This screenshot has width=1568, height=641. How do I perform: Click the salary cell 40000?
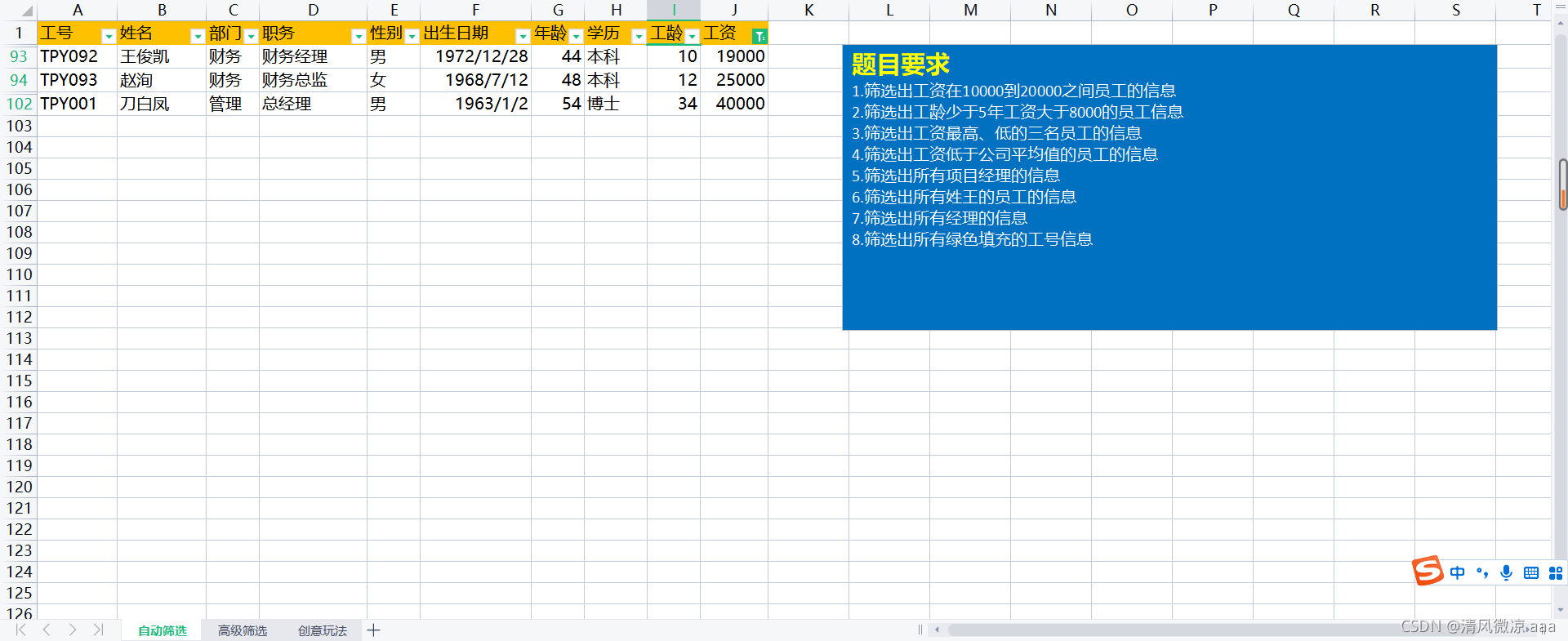[734, 104]
